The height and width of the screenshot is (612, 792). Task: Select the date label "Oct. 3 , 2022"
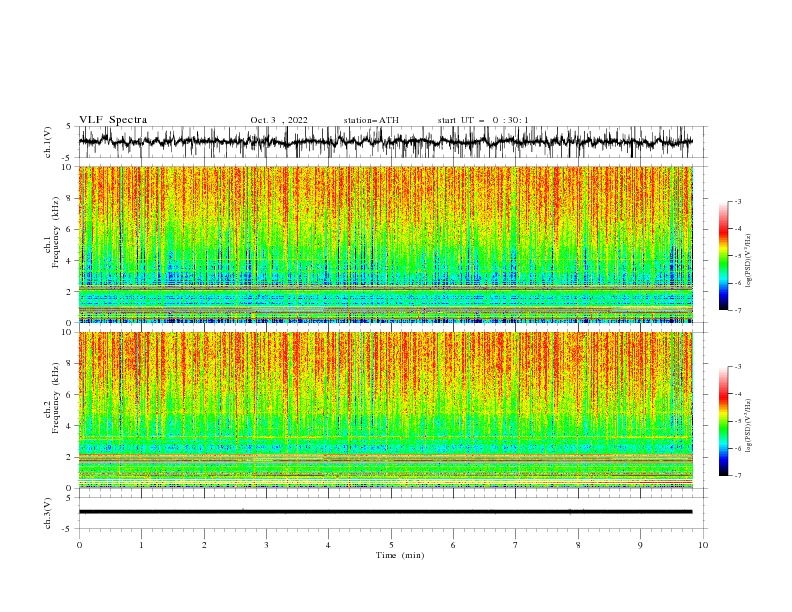(x=279, y=120)
